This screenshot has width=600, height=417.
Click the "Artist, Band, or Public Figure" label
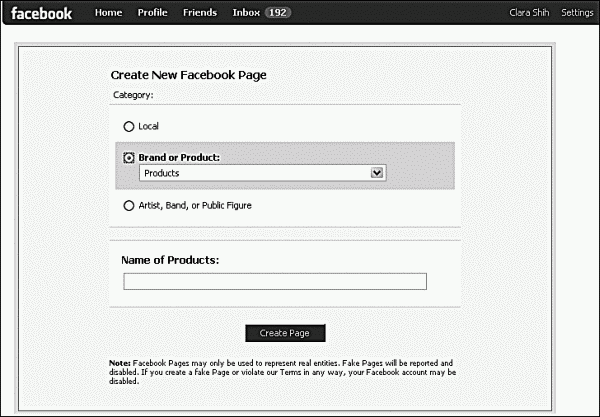click(195, 206)
